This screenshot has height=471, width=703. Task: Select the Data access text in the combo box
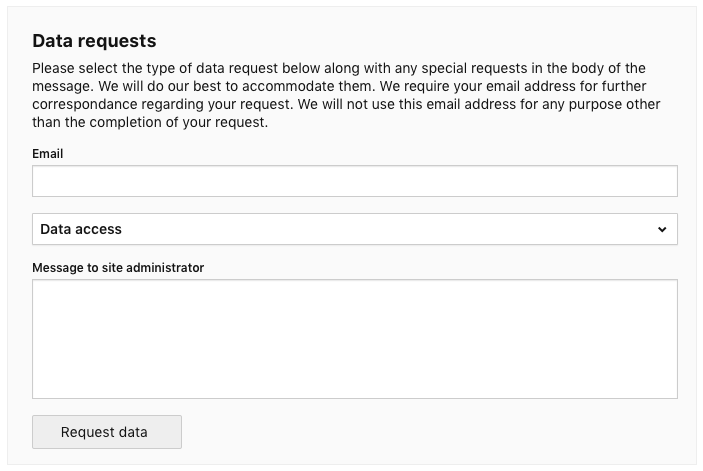pos(81,229)
